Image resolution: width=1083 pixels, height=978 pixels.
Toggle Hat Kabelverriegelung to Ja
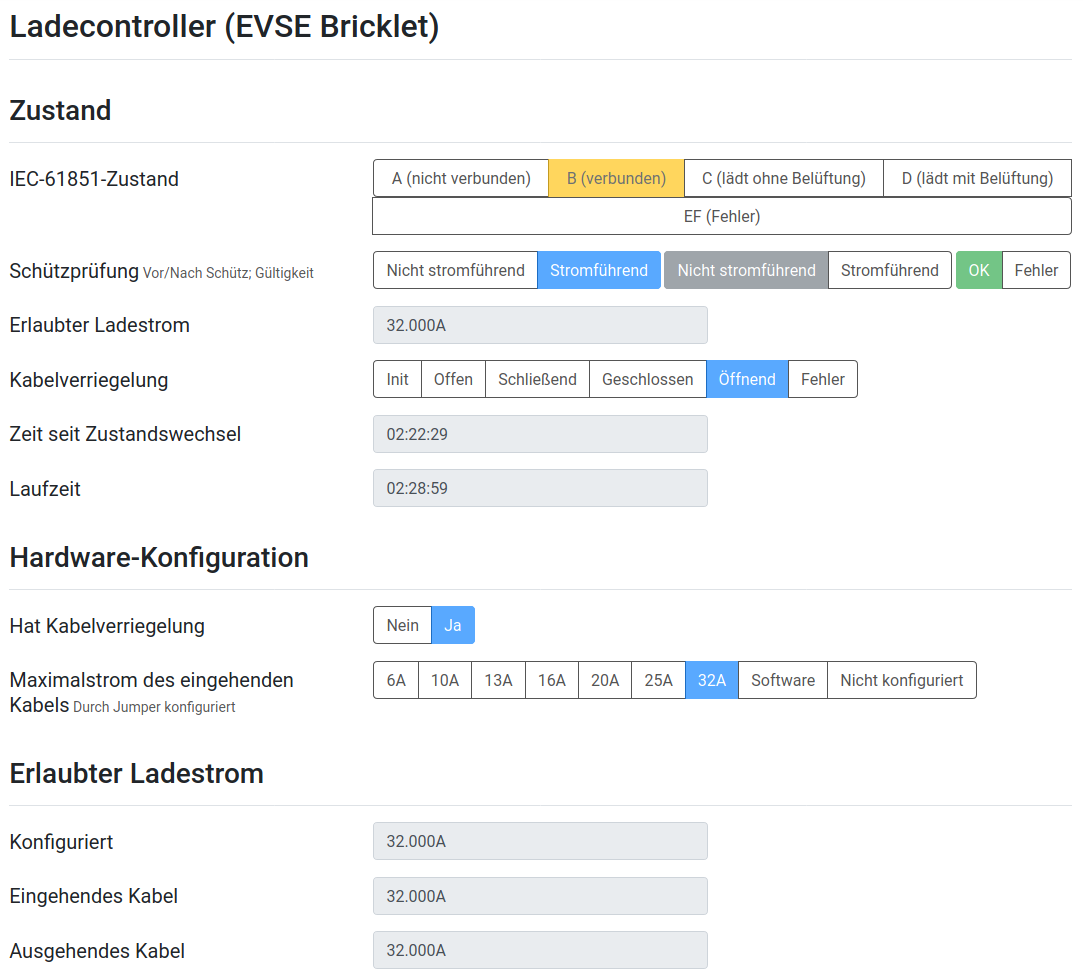click(x=453, y=625)
